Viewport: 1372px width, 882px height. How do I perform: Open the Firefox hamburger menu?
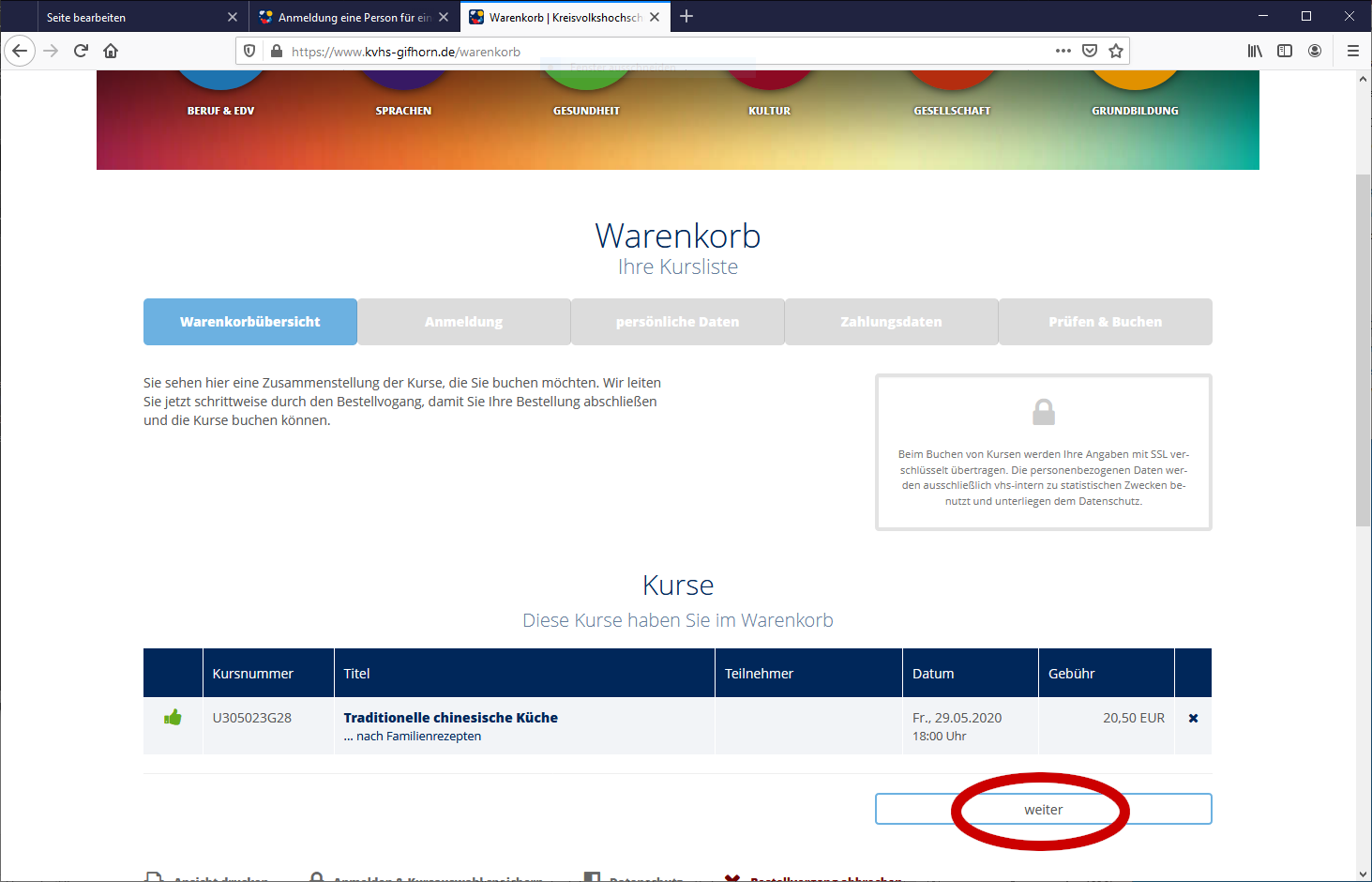point(1352,51)
